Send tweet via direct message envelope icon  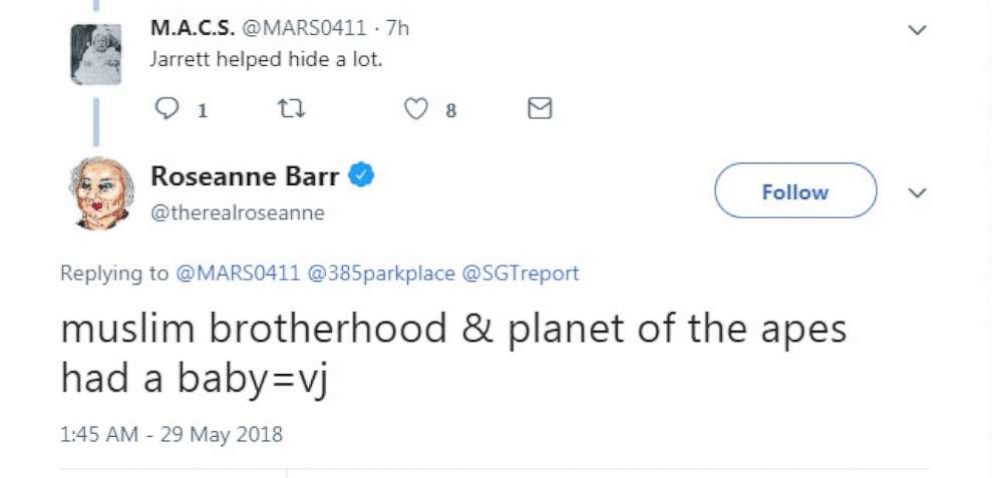pos(539,109)
